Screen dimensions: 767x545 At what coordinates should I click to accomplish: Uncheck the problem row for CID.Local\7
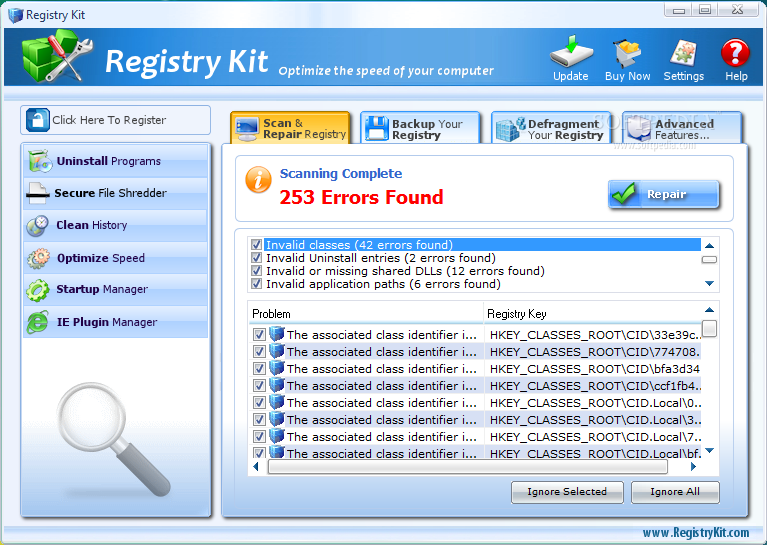point(259,436)
